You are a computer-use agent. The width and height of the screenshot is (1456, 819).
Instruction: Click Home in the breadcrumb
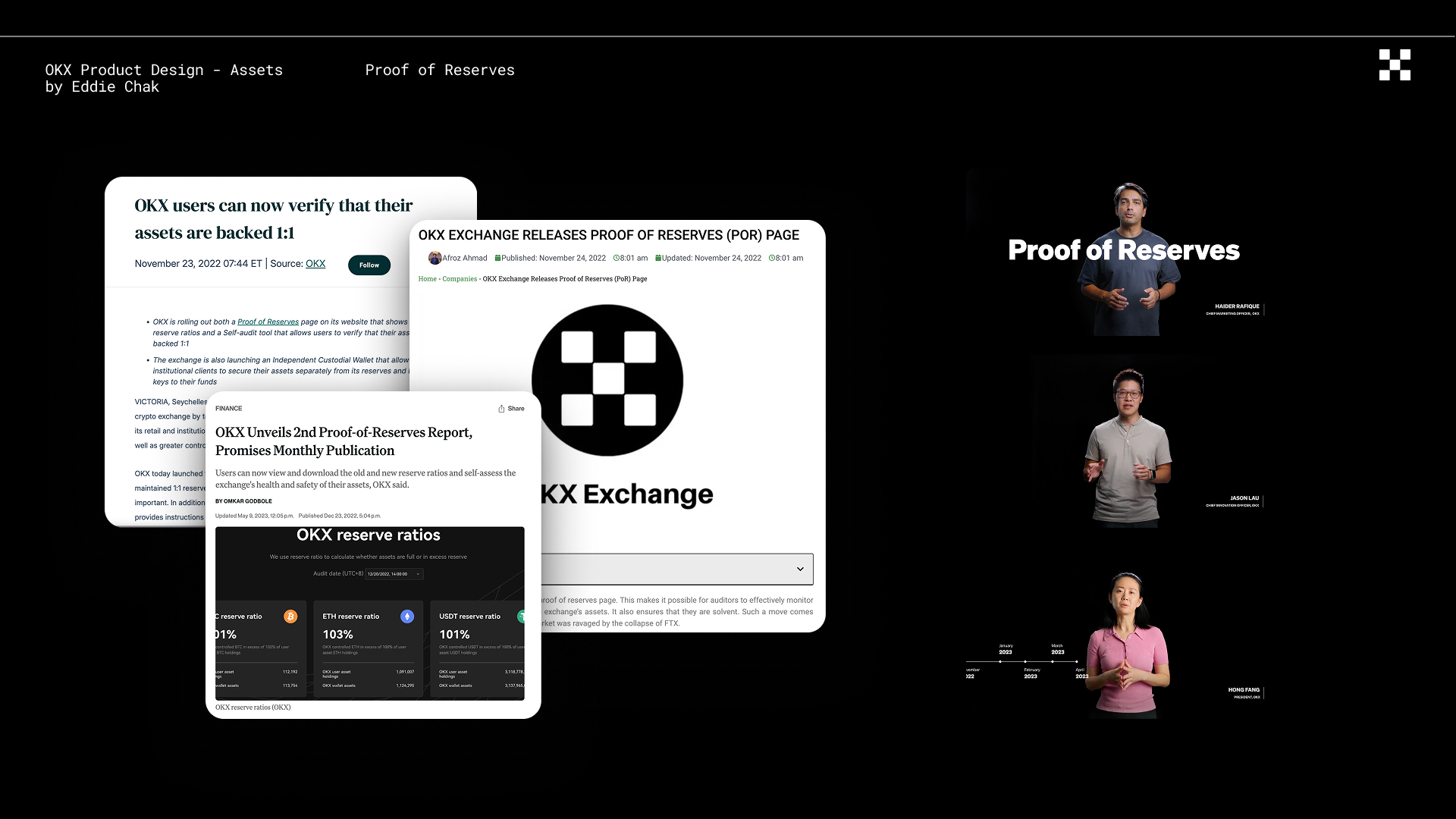pos(428,279)
